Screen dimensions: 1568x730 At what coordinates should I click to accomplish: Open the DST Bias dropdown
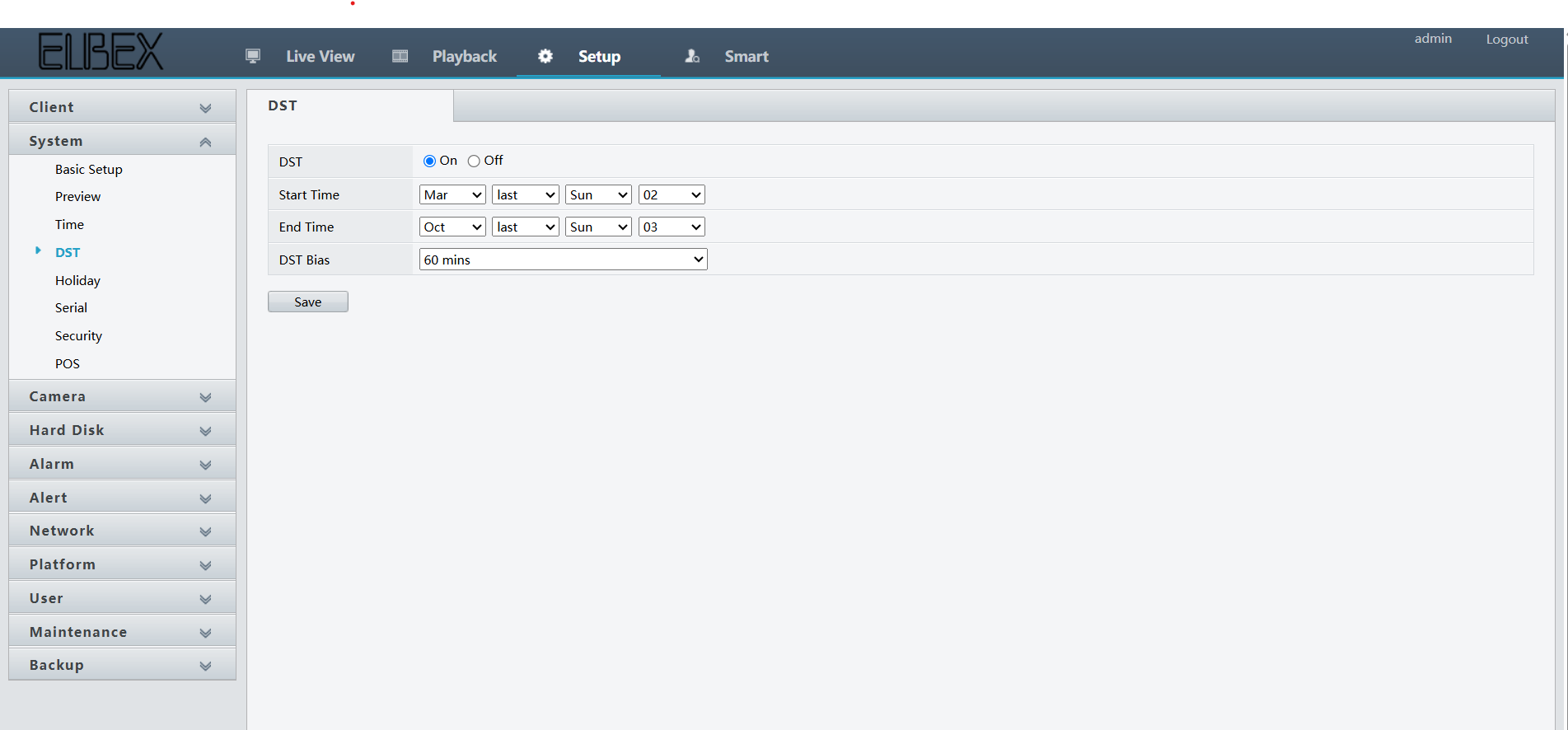[564, 260]
